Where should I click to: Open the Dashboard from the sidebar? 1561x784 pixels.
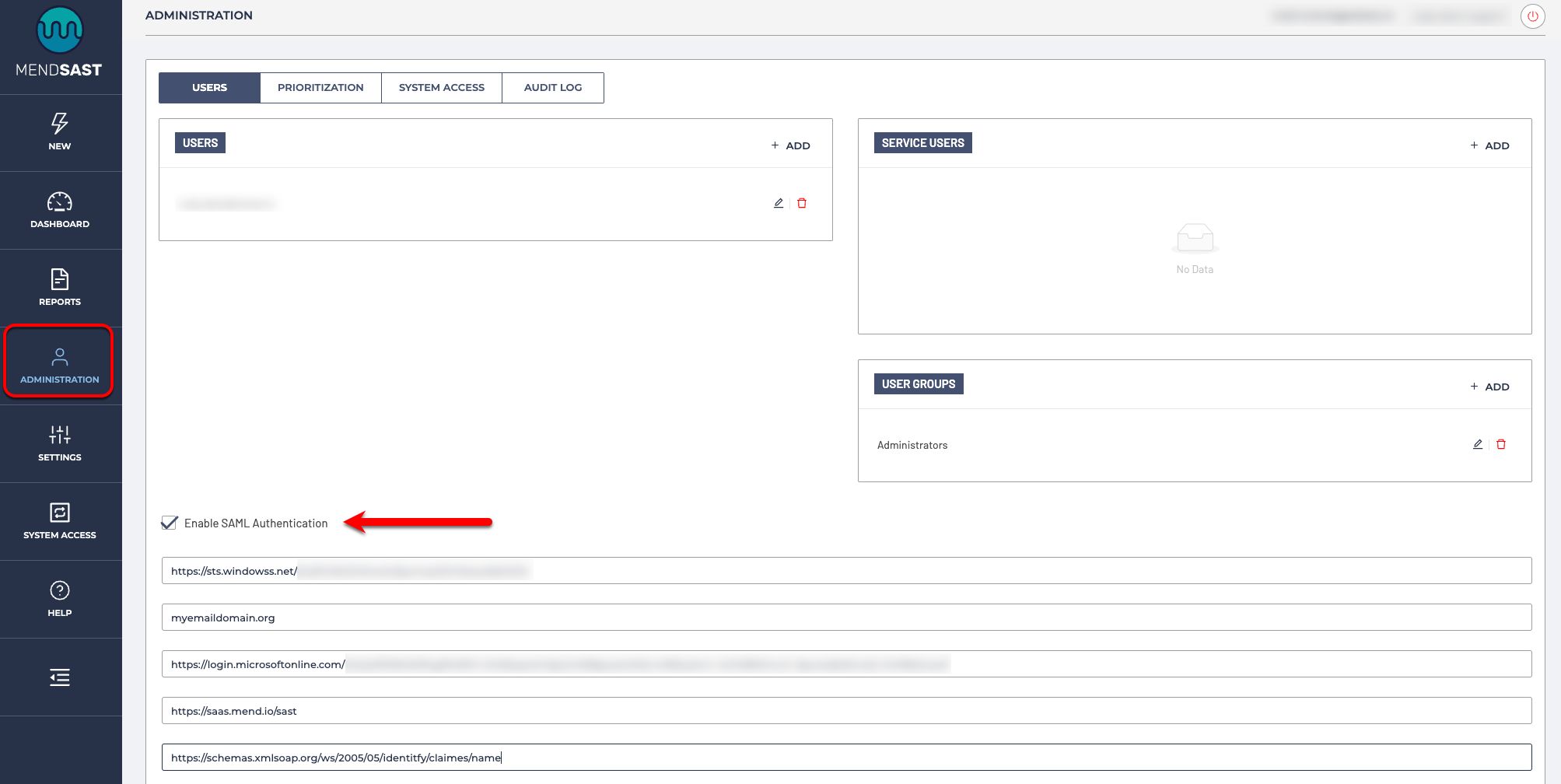point(60,210)
